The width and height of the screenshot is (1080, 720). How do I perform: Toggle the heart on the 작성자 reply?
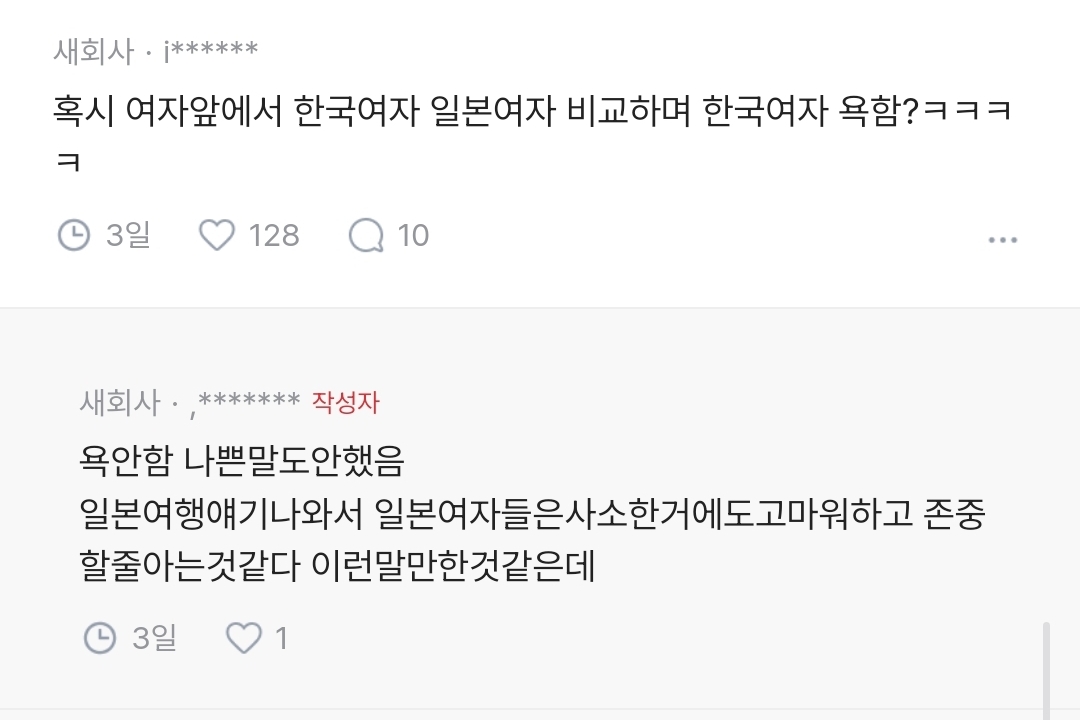[x=243, y=638]
